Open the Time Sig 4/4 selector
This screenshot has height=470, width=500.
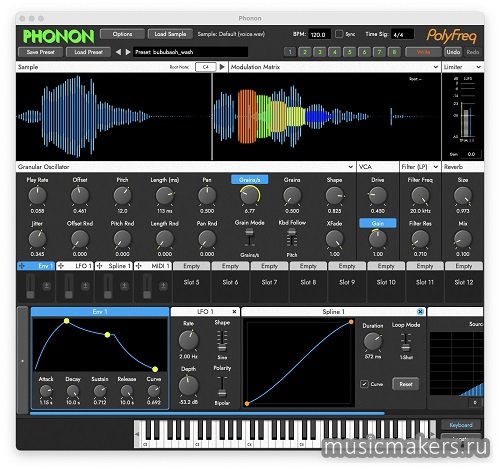tap(402, 34)
